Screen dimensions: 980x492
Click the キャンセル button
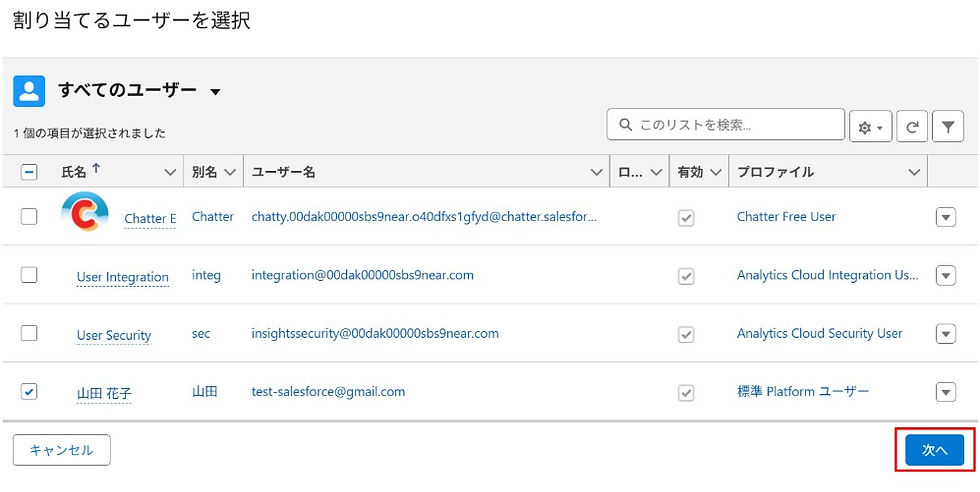point(61,450)
